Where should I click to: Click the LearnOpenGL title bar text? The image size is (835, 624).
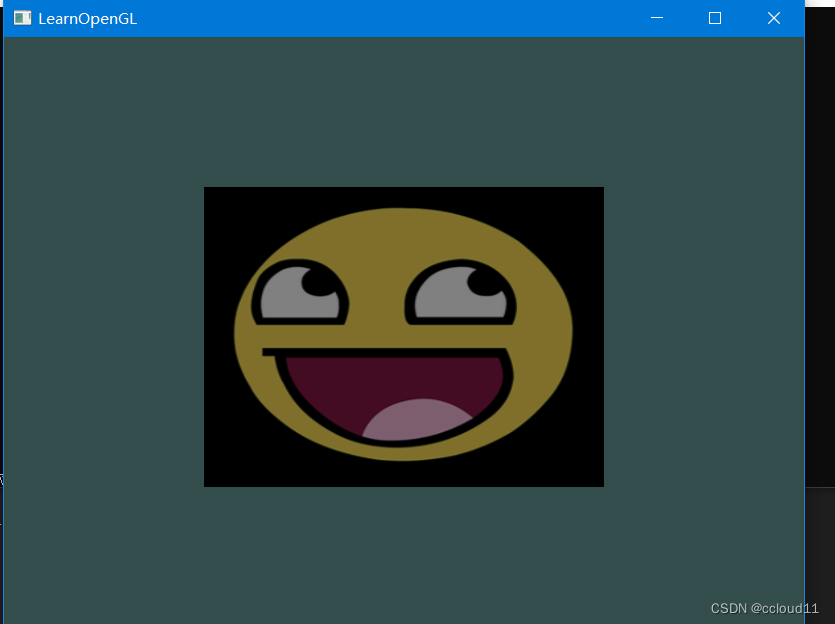87,19
